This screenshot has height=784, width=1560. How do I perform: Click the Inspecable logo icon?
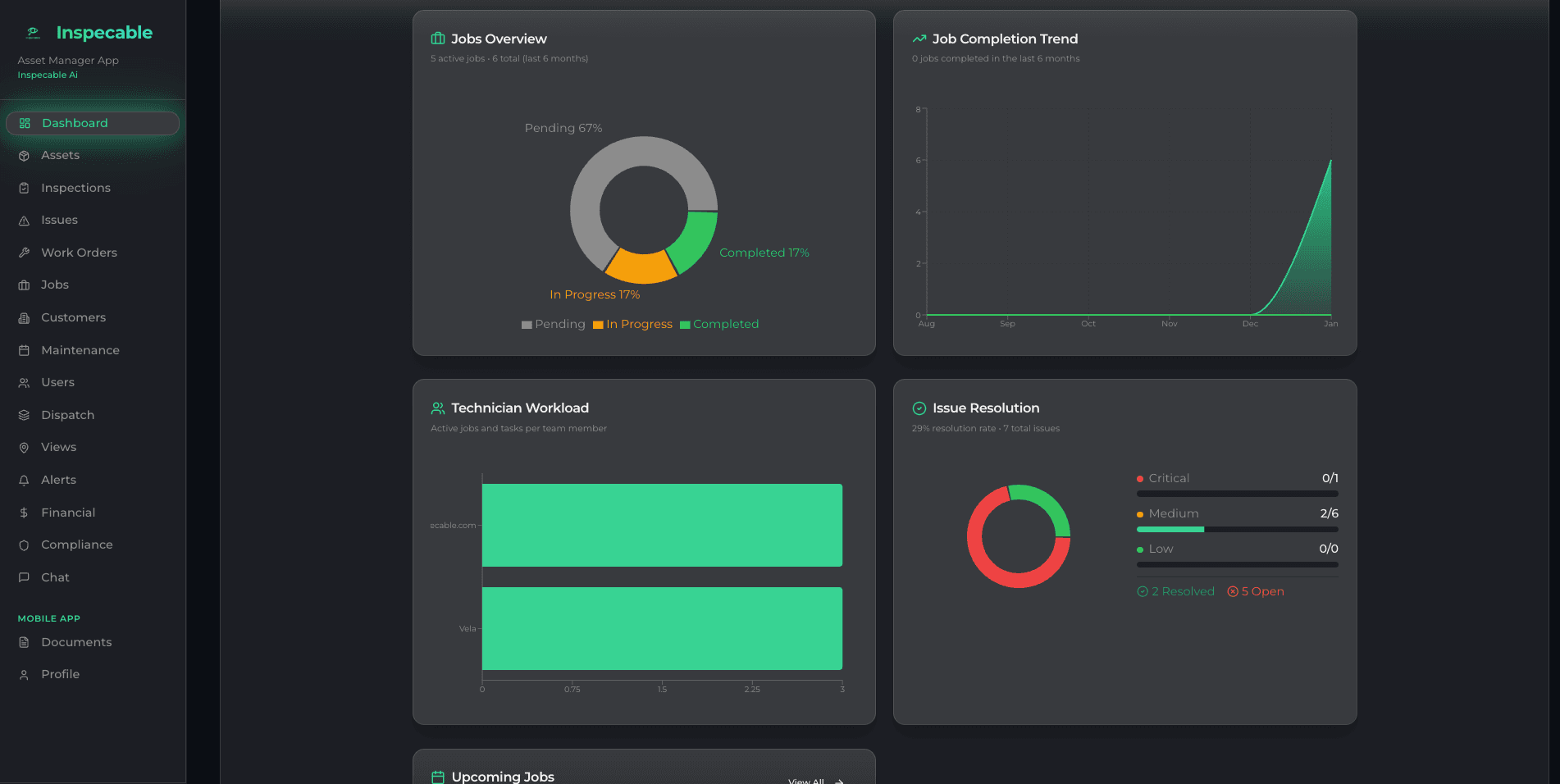[x=33, y=33]
